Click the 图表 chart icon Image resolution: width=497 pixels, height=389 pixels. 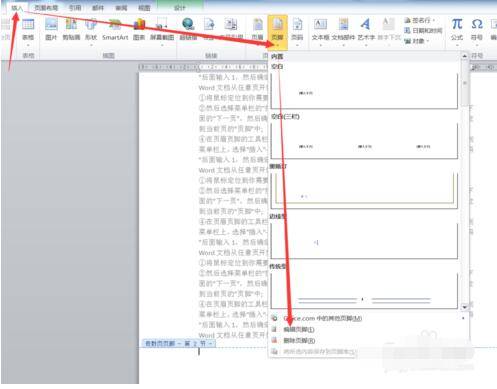click(139, 29)
